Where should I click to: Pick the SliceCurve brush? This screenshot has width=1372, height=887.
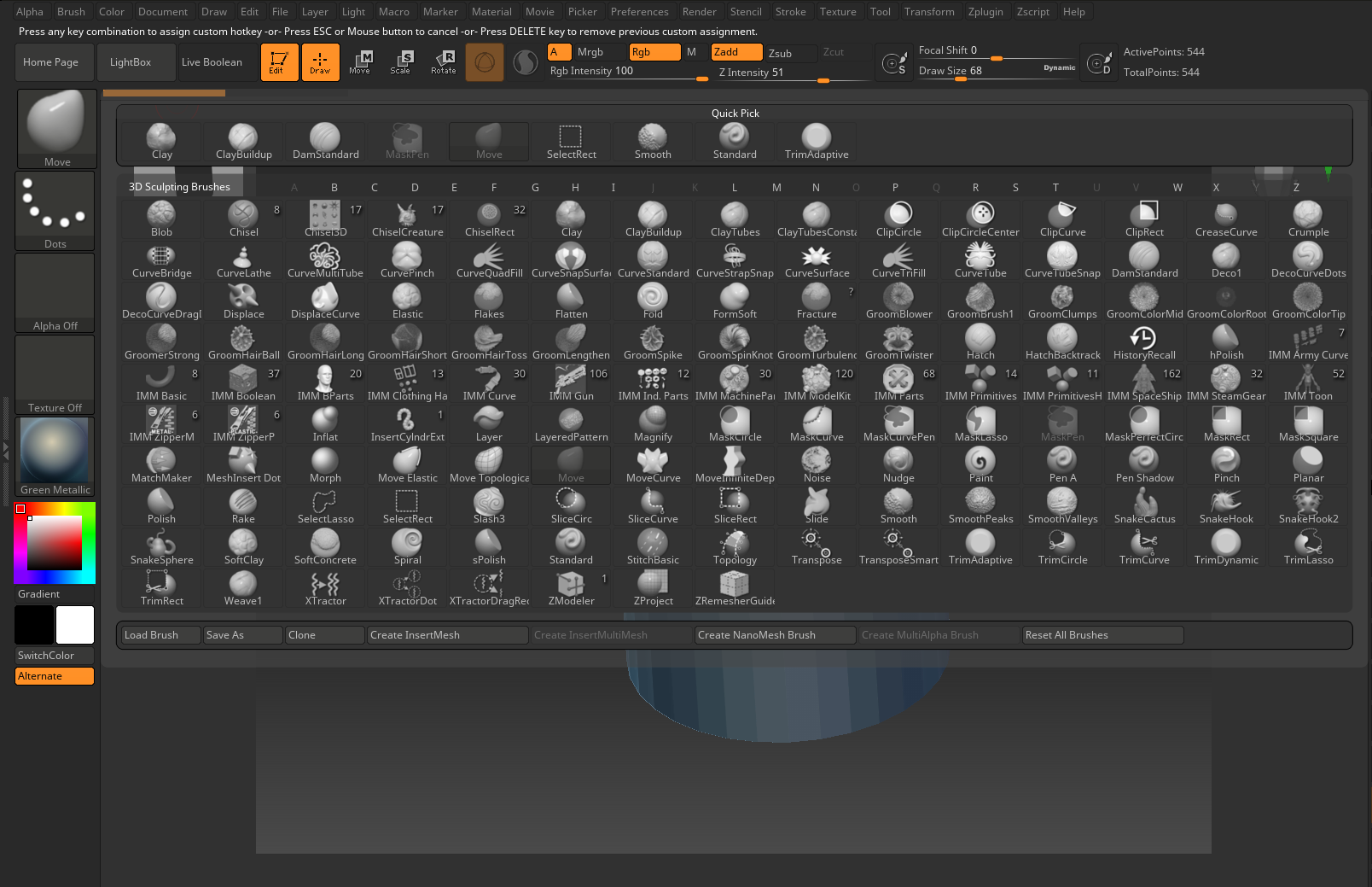653,506
